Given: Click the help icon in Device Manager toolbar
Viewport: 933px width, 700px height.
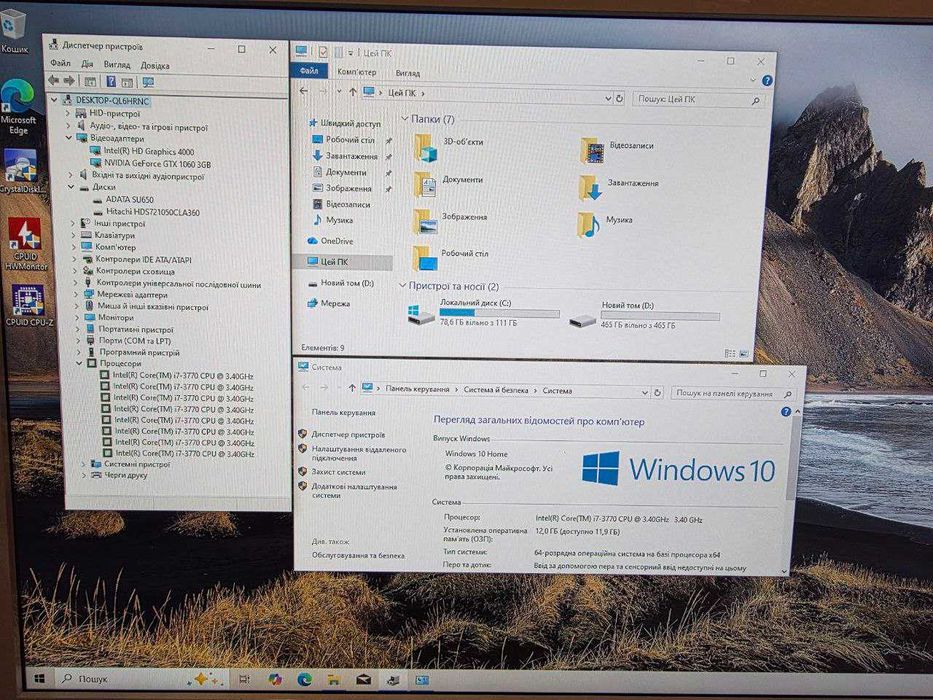Looking at the screenshot, I should click(x=111, y=81).
